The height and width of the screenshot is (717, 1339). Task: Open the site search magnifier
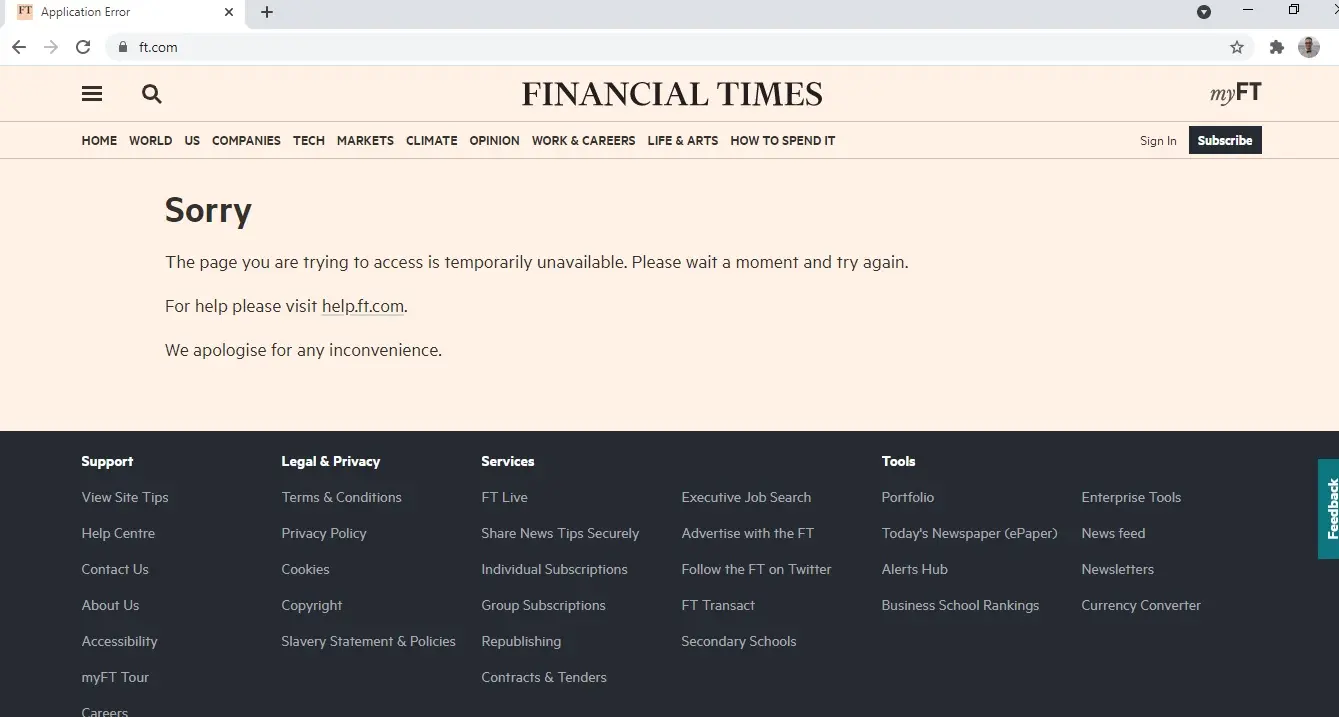click(x=151, y=93)
